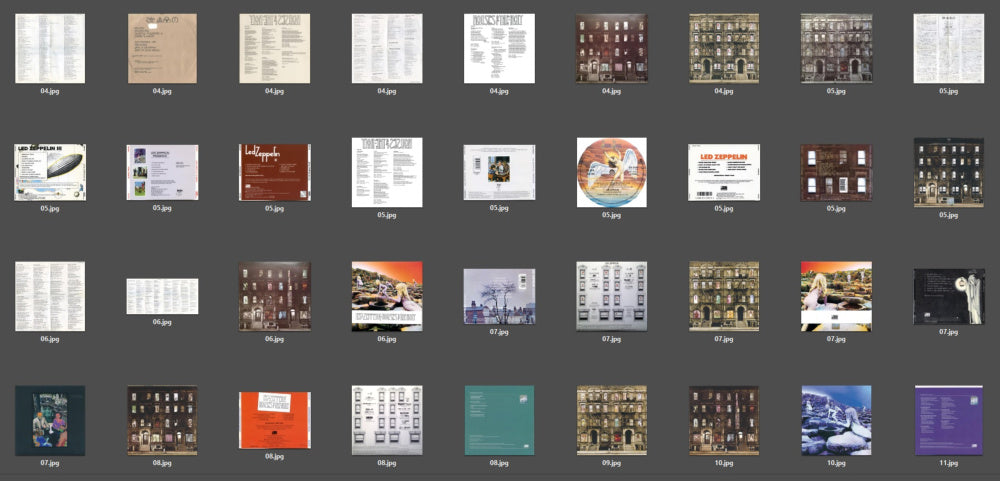The width and height of the screenshot is (1000, 481).
Task: Open the blue Houses of the Holy cover thumbnail
Action: pyautogui.click(x=836, y=420)
